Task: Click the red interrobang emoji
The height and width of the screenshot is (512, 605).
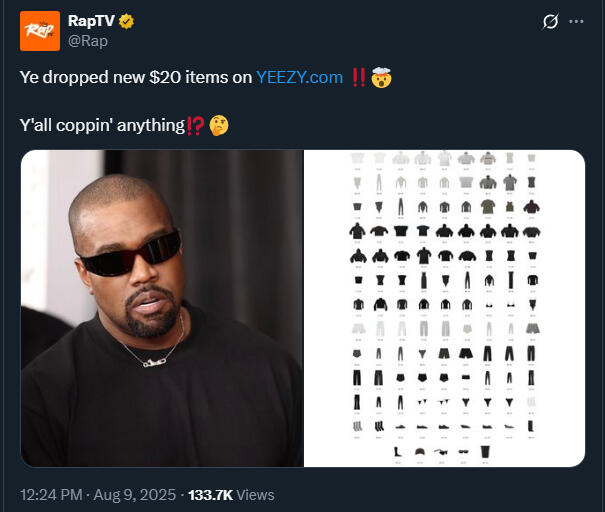Action: pos(195,125)
